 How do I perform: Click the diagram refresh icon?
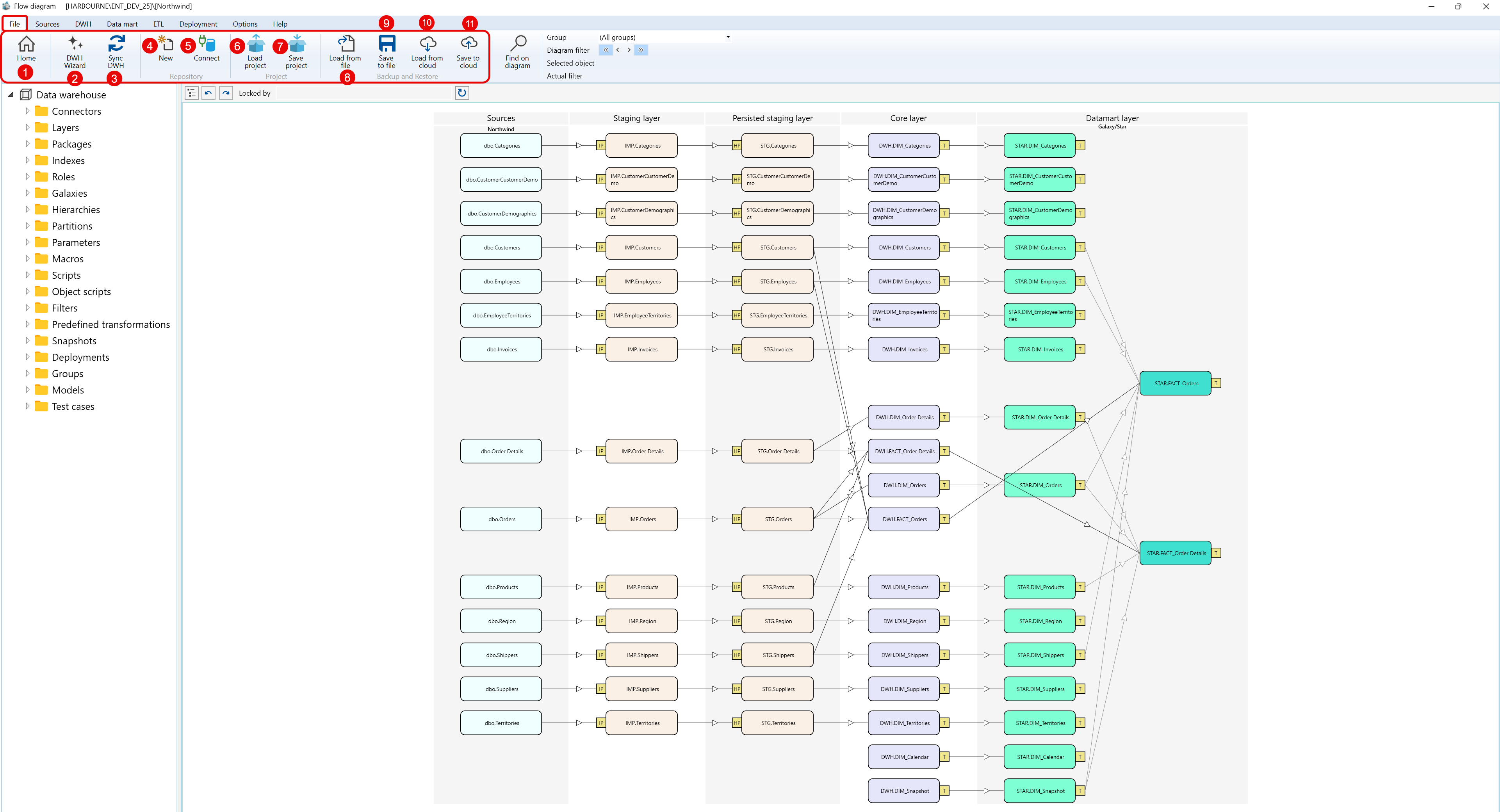(462, 93)
